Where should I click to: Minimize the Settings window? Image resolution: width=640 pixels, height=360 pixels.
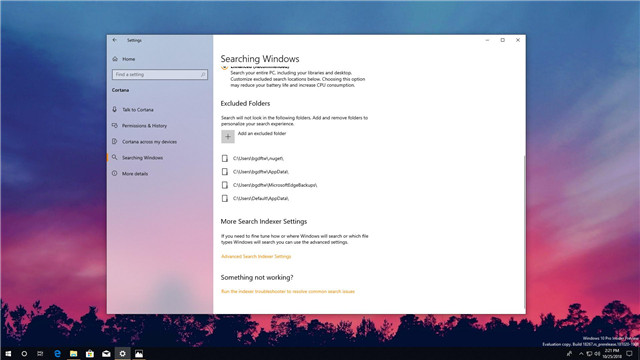(x=487, y=40)
